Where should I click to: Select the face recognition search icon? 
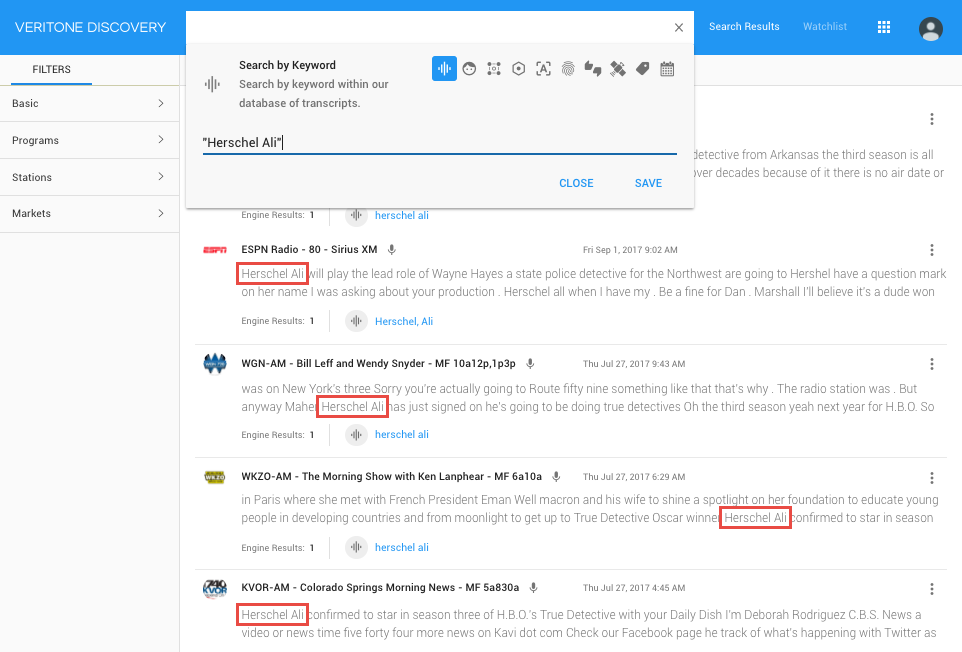click(x=469, y=69)
